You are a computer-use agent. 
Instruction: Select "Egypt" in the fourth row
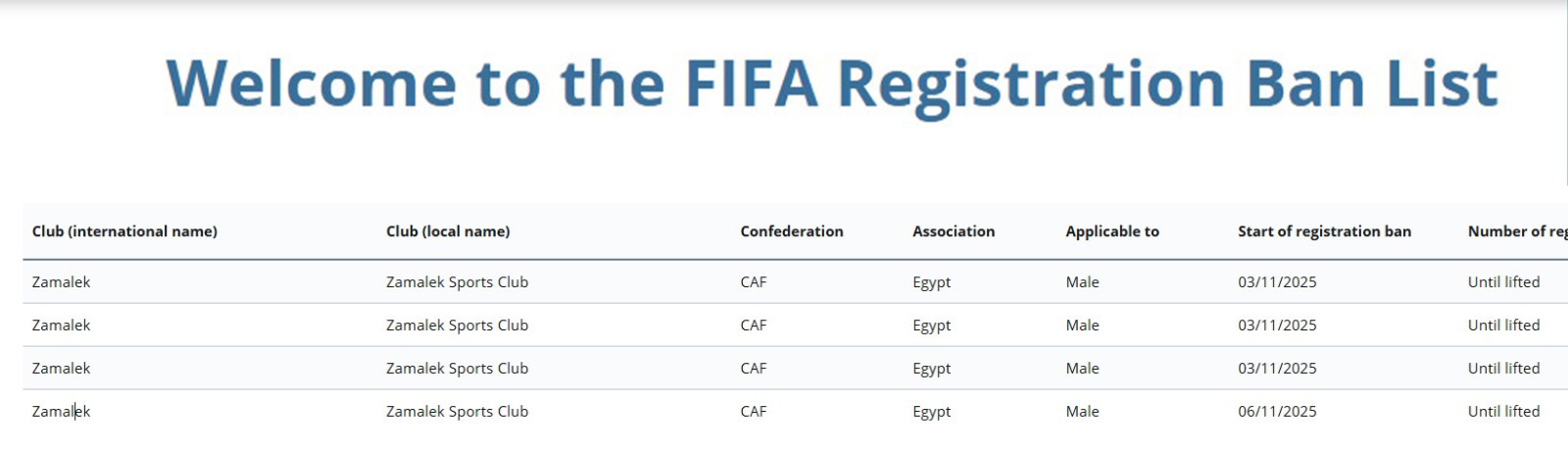(x=931, y=412)
